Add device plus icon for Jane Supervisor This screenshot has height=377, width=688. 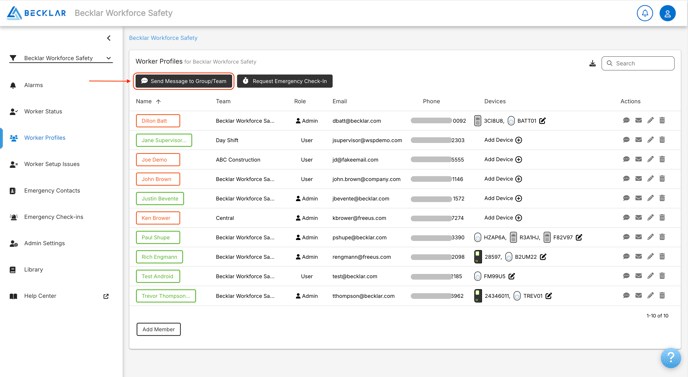coord(519,140)
